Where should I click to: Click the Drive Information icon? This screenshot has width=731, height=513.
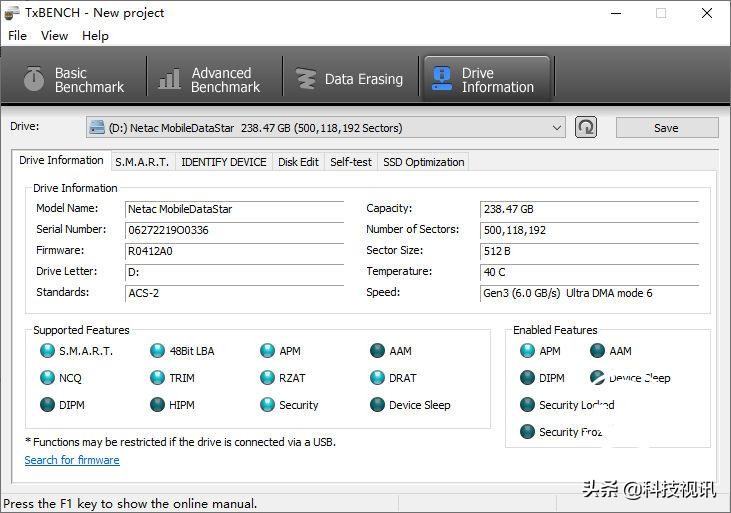pos(441,79)
